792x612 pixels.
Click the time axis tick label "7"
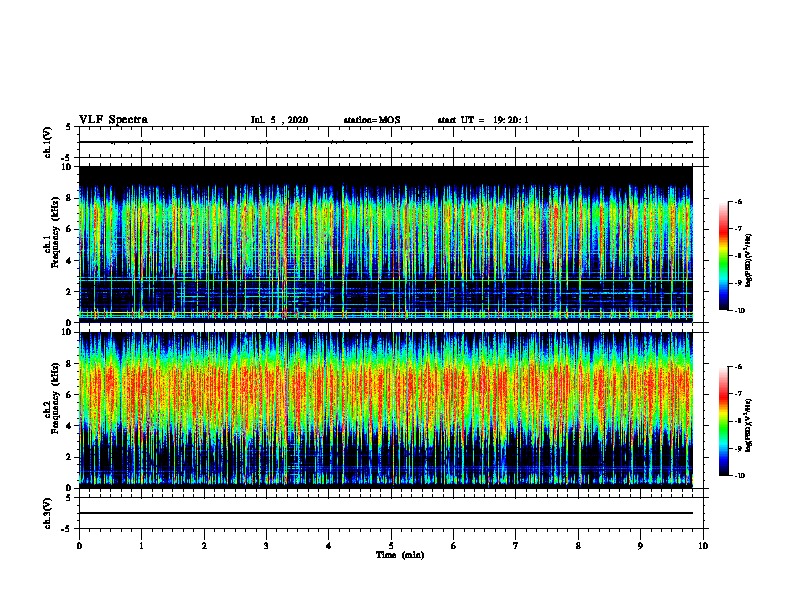(x=516, y=546)
